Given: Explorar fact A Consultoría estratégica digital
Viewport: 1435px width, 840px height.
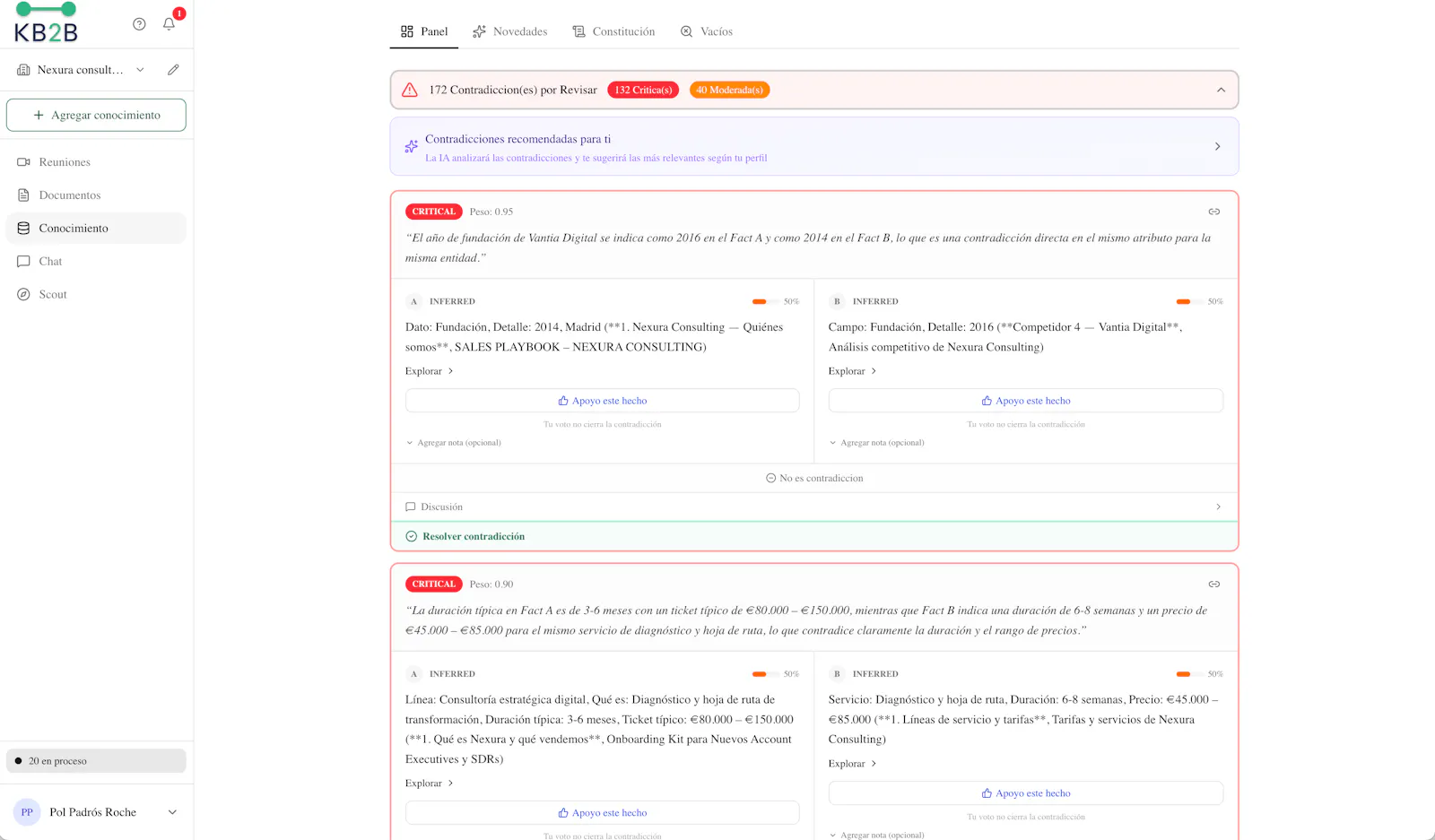Looking at the screenshot, I should click(x=429, y=784).
